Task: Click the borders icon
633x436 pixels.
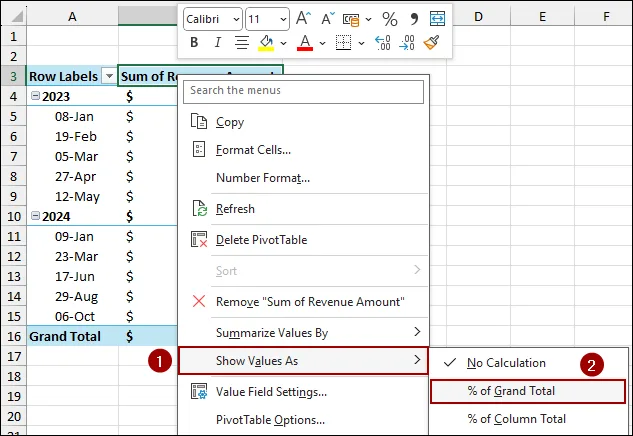Action: (344, 42)
